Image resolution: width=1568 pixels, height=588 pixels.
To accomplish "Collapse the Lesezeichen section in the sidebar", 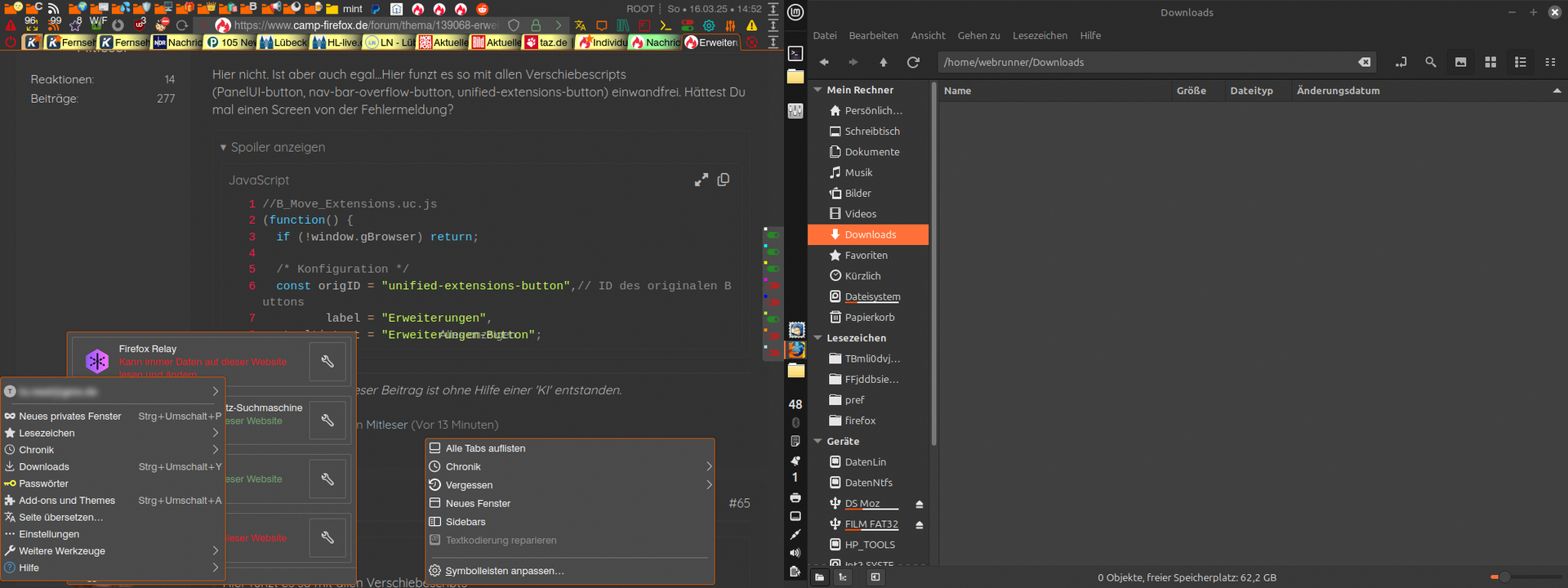I will click(x=817, y=338).
